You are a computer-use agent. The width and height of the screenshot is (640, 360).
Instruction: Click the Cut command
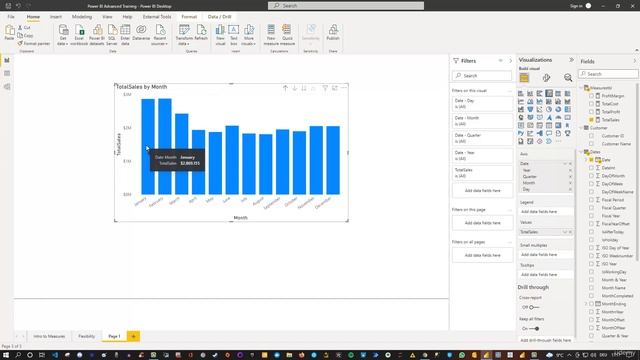point(24,27)
